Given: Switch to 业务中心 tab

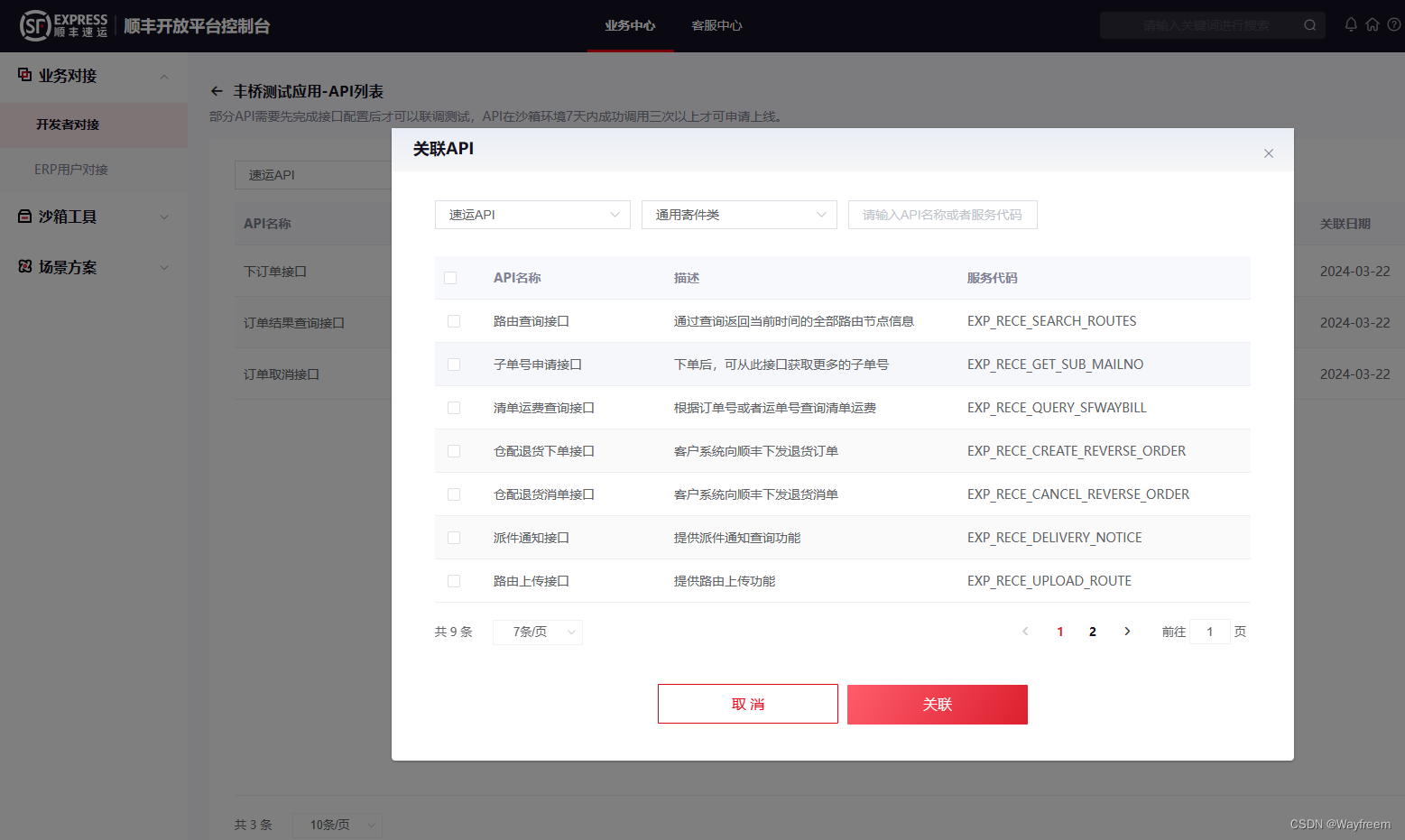Looking at the screenshot, I should click(x=630, y=25).
